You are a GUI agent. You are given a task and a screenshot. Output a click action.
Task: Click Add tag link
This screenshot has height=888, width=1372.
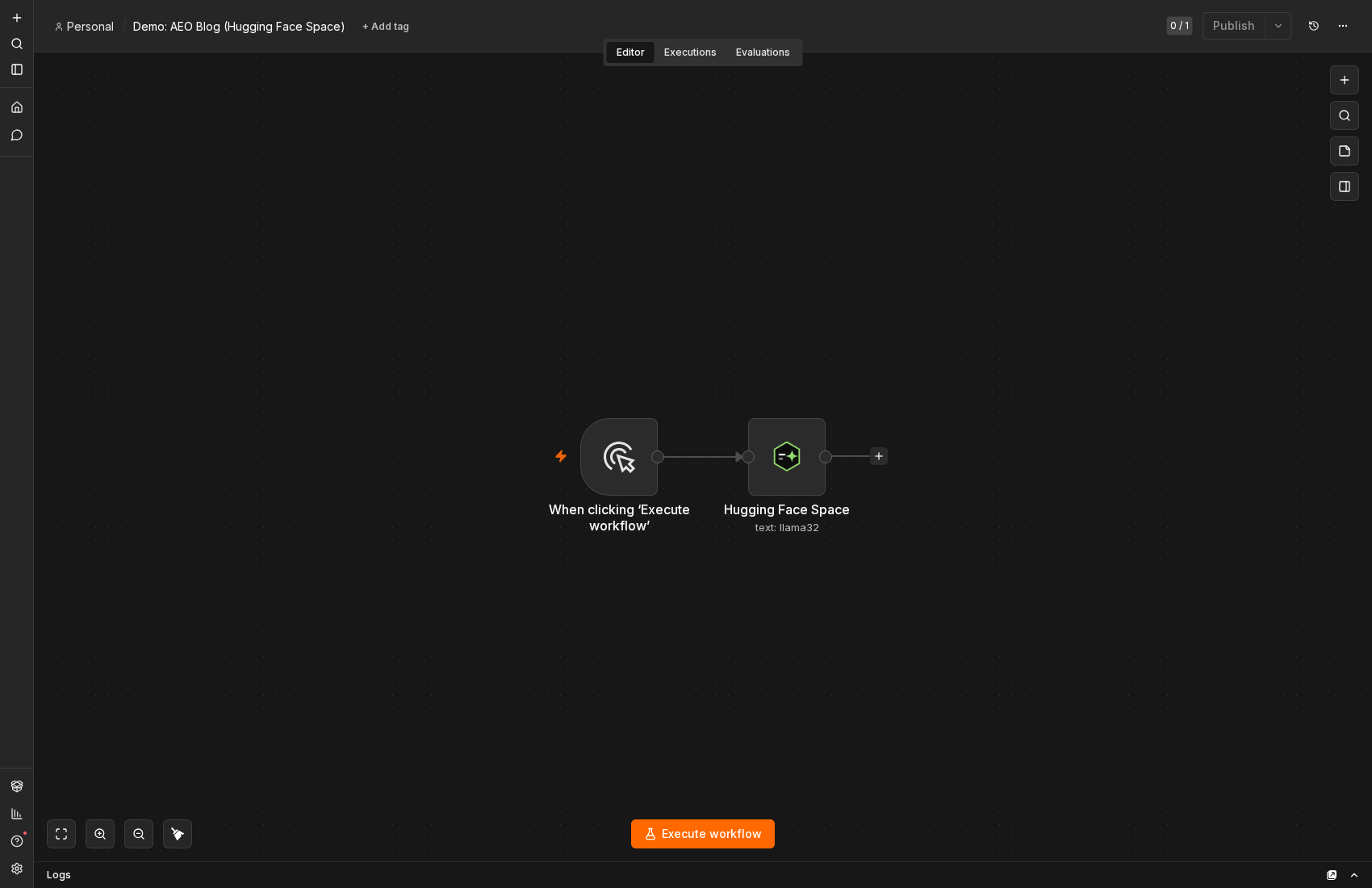[386, 27]
